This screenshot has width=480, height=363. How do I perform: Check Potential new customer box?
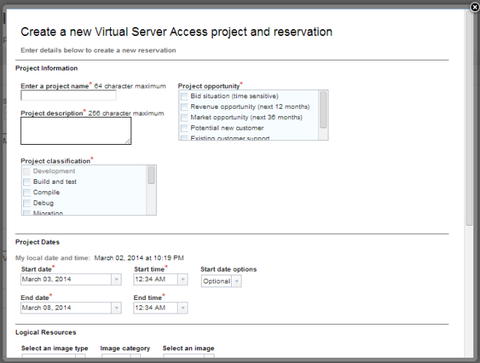[184, 128]
